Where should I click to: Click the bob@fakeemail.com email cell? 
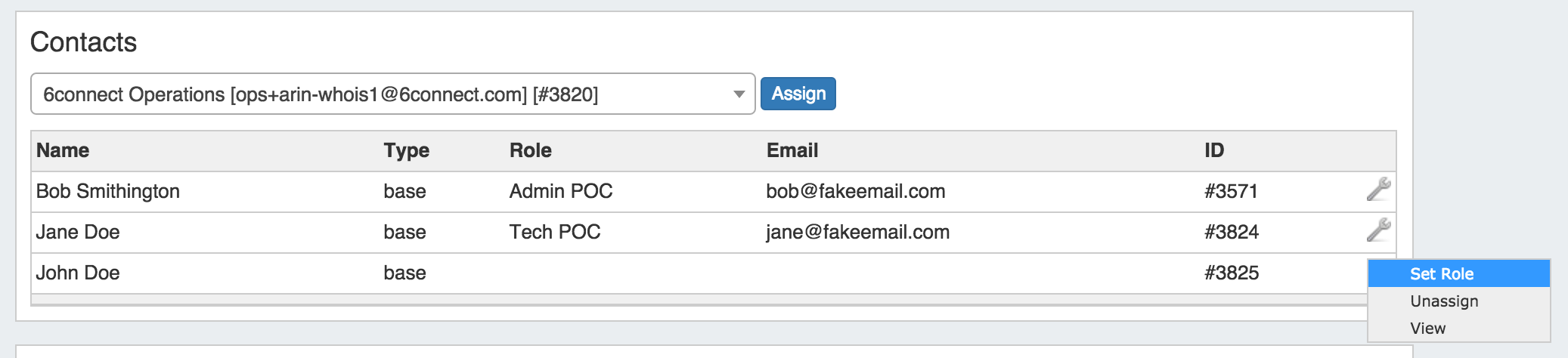[x=855, y=191]
